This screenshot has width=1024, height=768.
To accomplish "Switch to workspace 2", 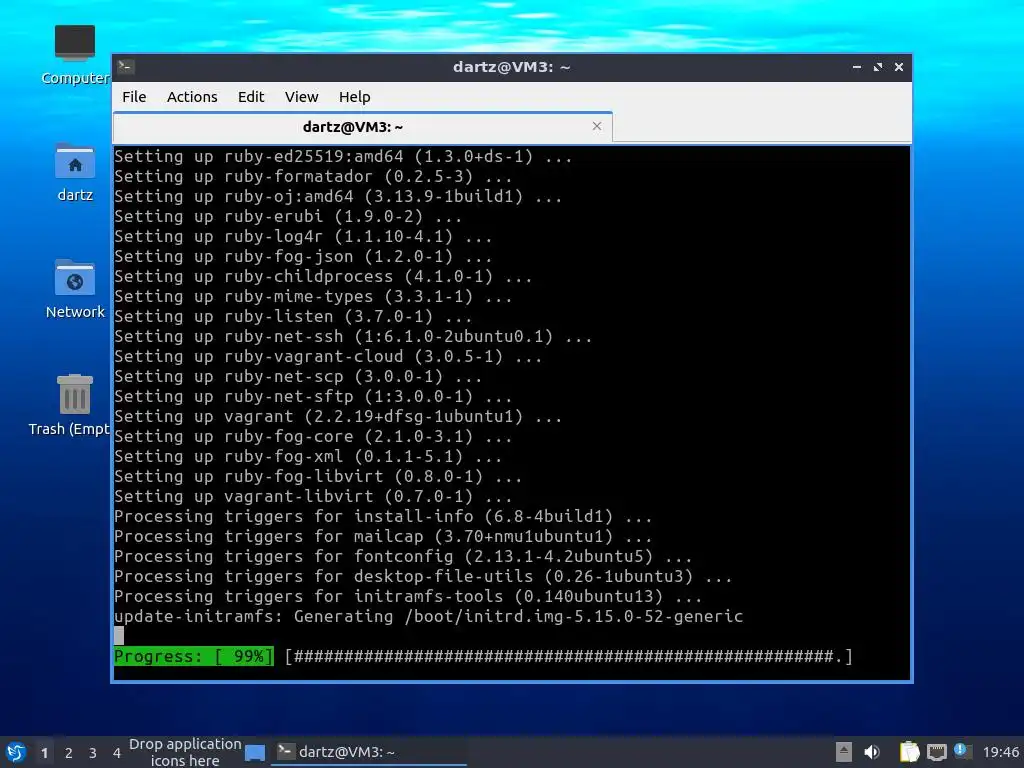I will click(69, 752).
